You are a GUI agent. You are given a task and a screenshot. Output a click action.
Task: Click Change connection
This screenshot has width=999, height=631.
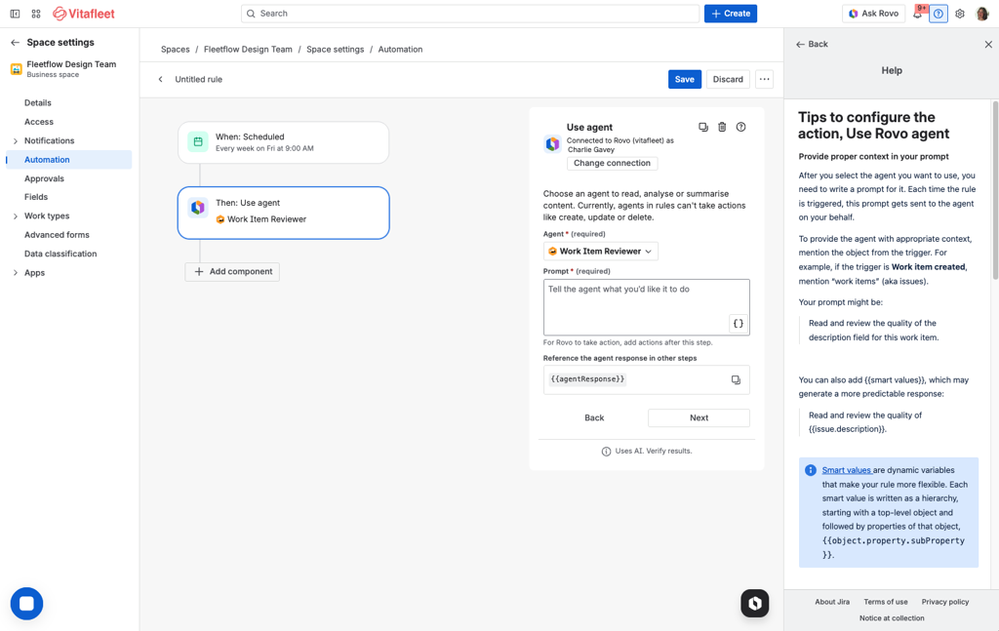(612, 163)
